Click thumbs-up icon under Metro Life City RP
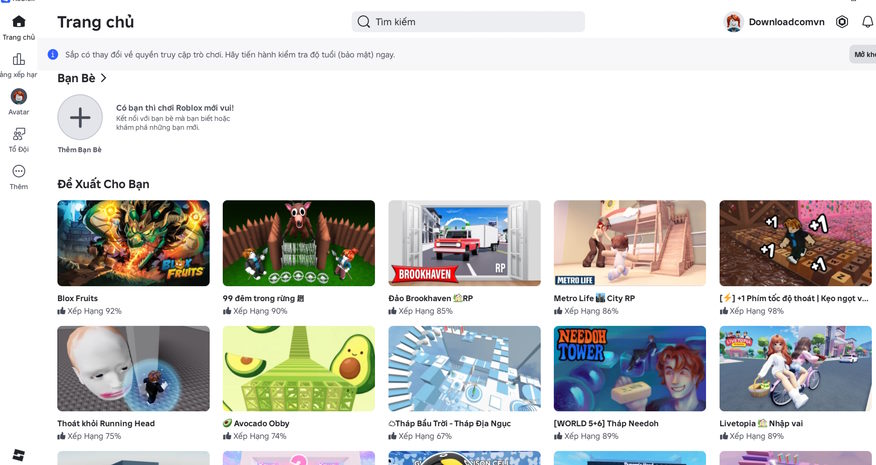The height and width of the screenshot is (465, 876). click(x=558, y=311)
